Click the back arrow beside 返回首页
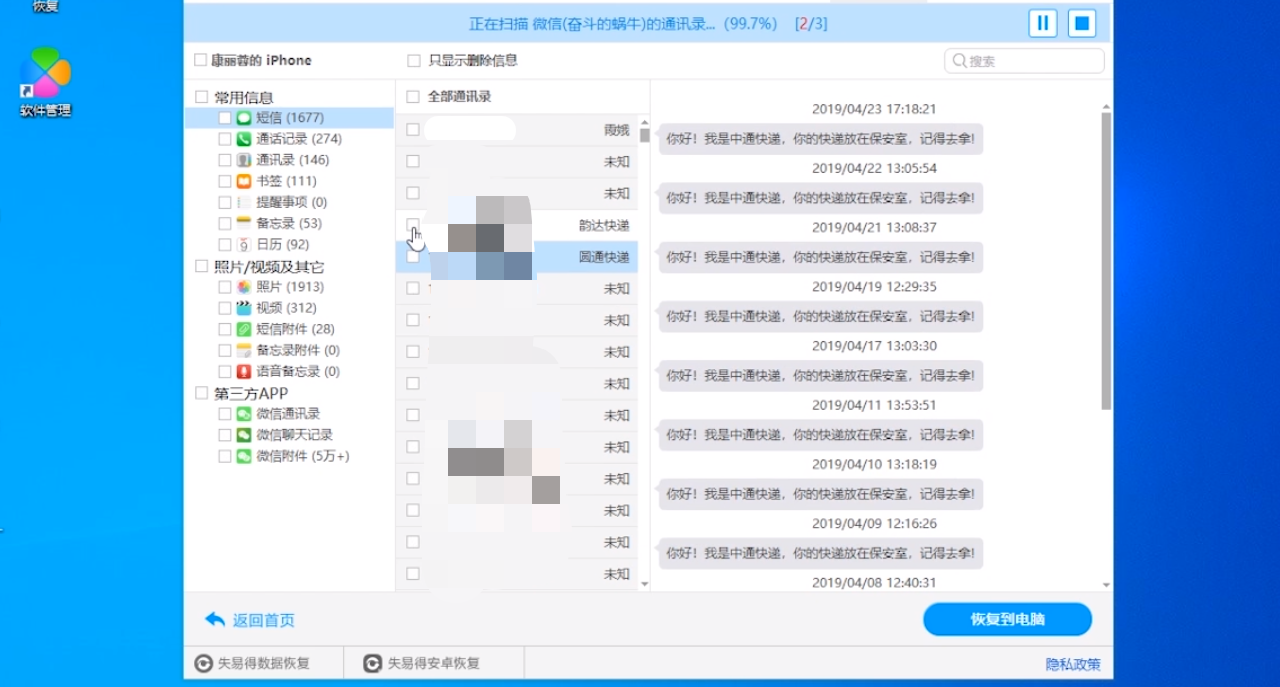Viewport: 1280px width, 687px height. tap(215, 620)
